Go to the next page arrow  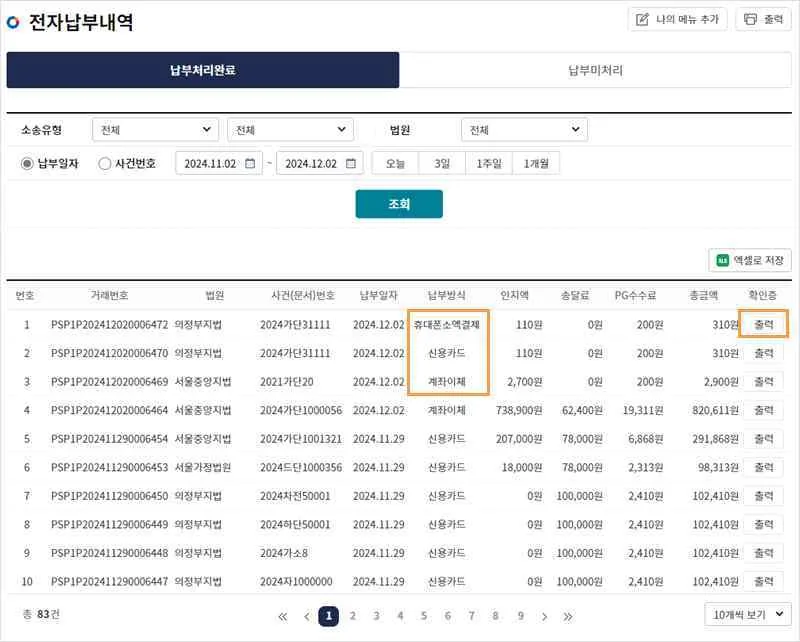544,616
